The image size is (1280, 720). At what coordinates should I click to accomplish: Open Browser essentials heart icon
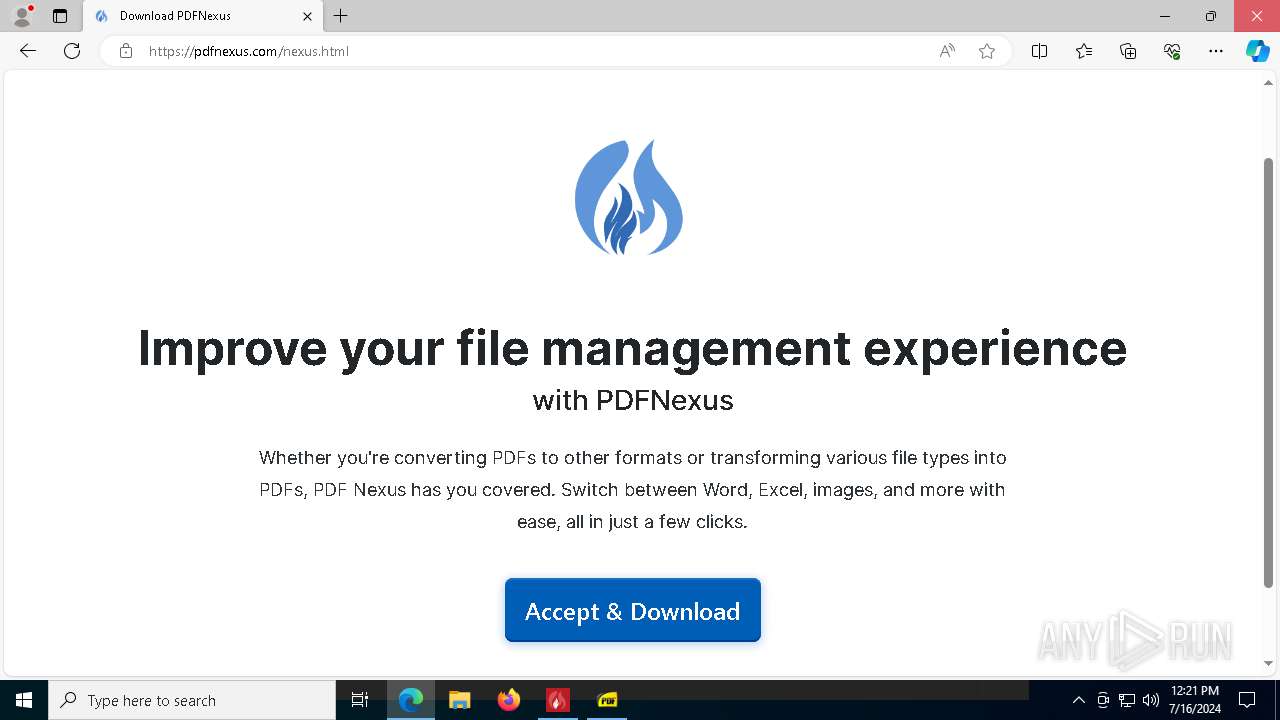click(1172, 51)
